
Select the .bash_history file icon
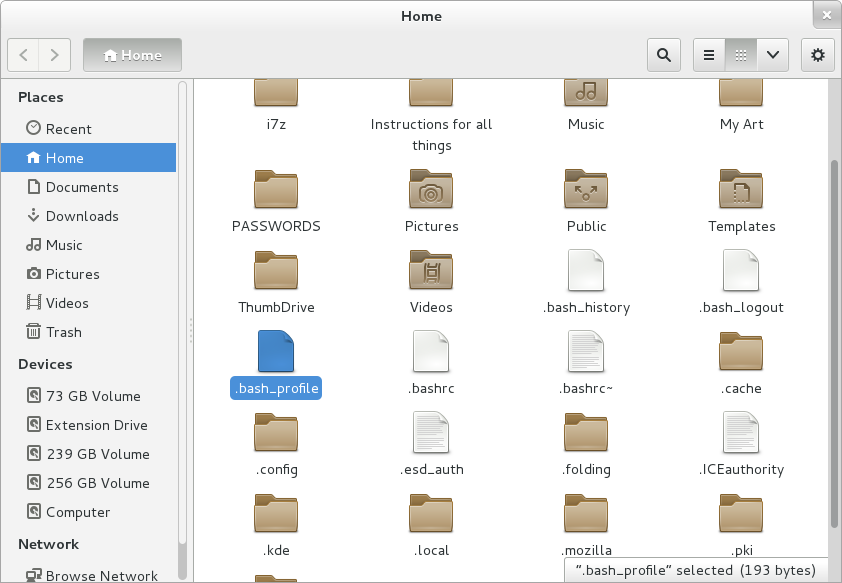[586, 270]
